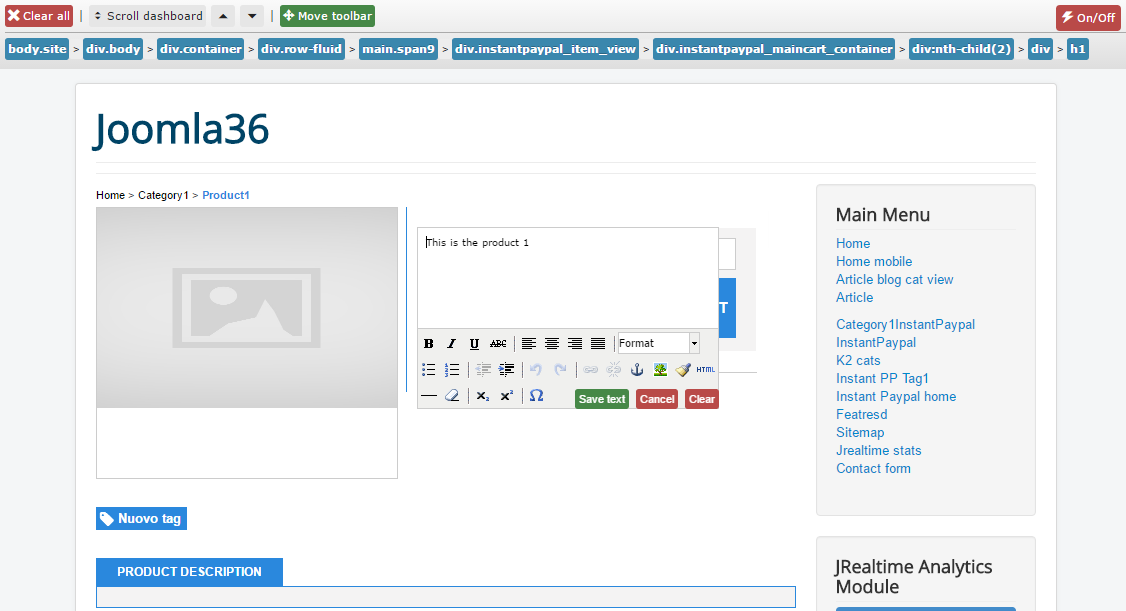Click the scroll dashboard up arrow
This screenshot has height=611, width=1126.
223,16
